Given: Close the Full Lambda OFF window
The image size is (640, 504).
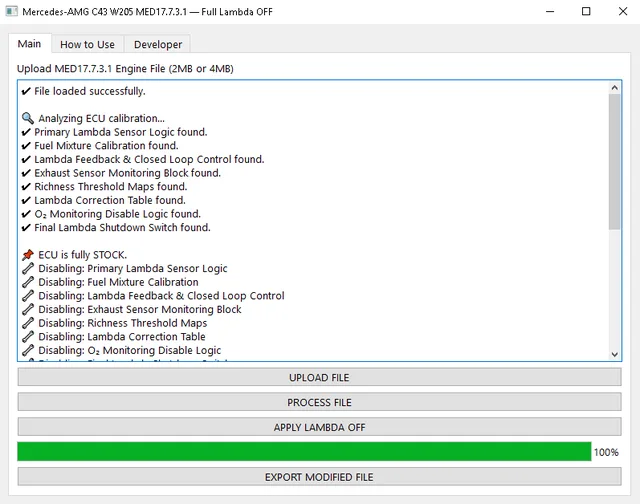Looking at the screenshot, I should click(622, 11).
